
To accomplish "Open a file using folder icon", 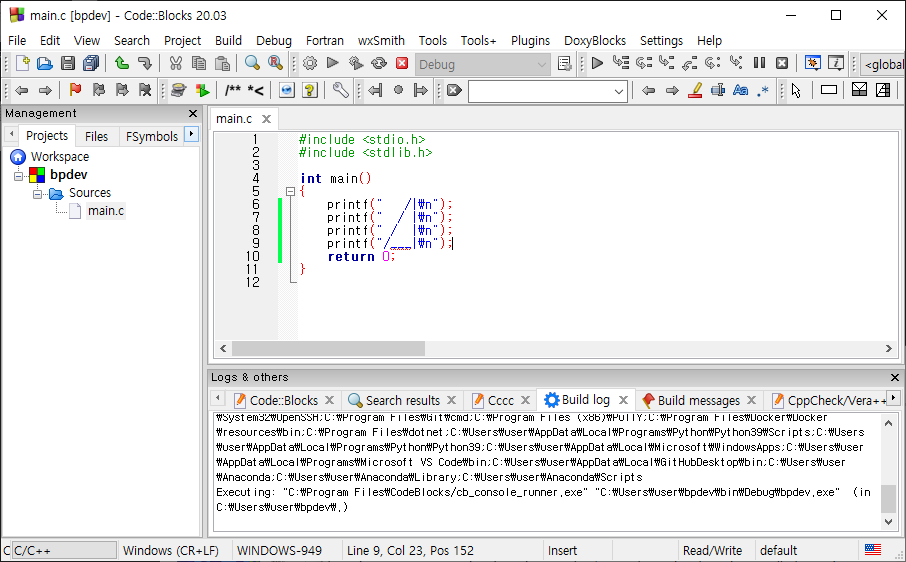I will (45, 63).
